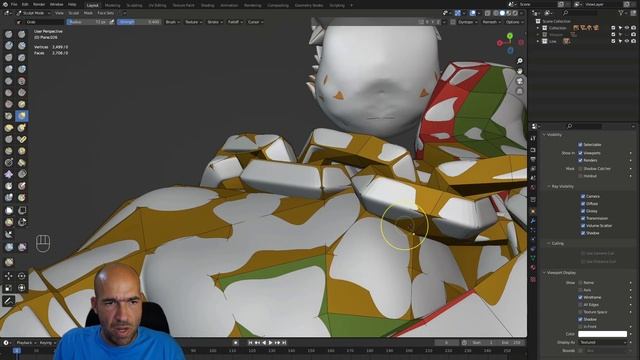
Task: Open the Stroke dropdown
Action: [215, 22]
